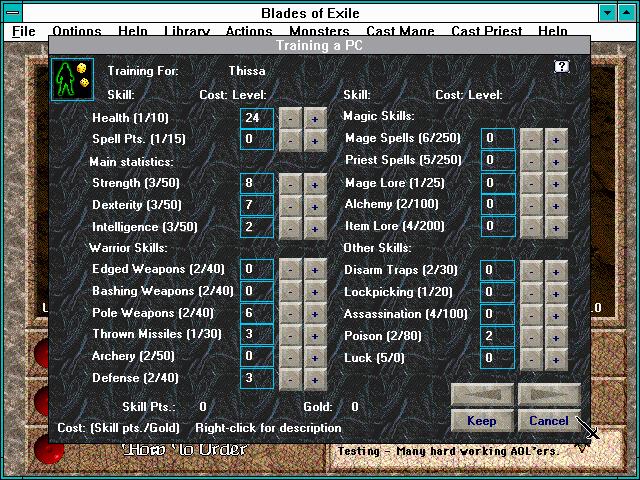Go to previous PC with left arrow
Image resolution: width=640 pixels, height=480 pixels.
coord(482,394)
